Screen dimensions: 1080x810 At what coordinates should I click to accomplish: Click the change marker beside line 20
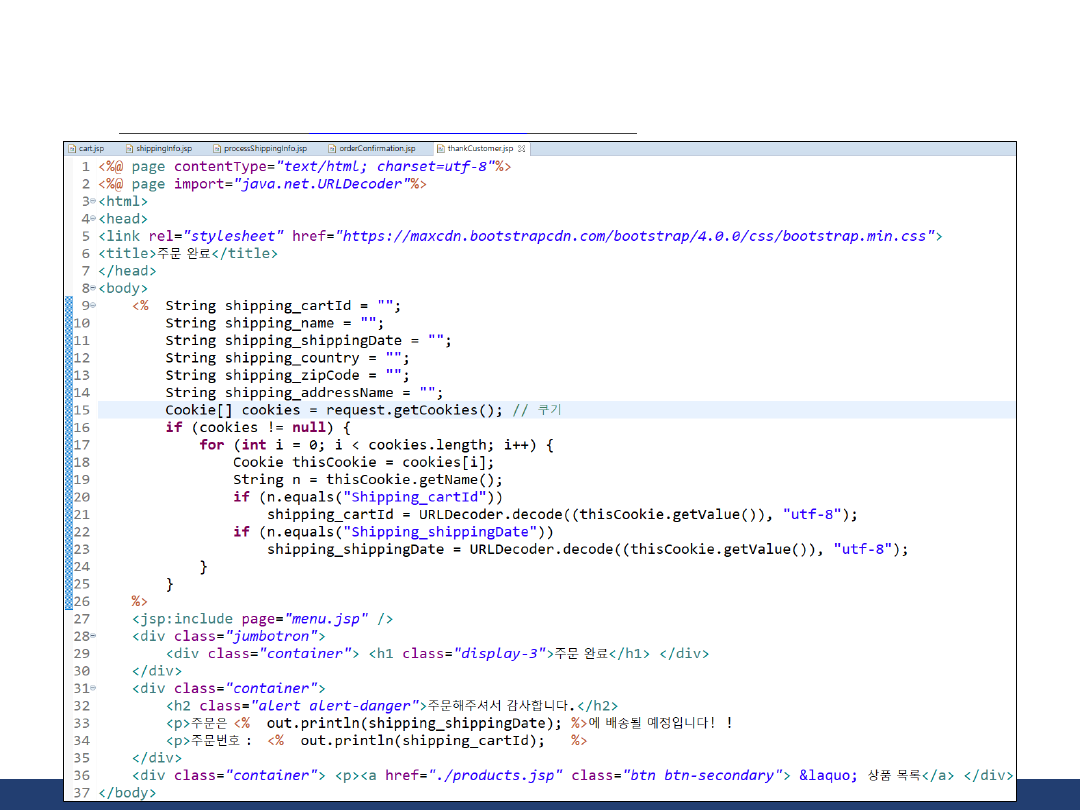pyautogui.click(x=68, y=497)
